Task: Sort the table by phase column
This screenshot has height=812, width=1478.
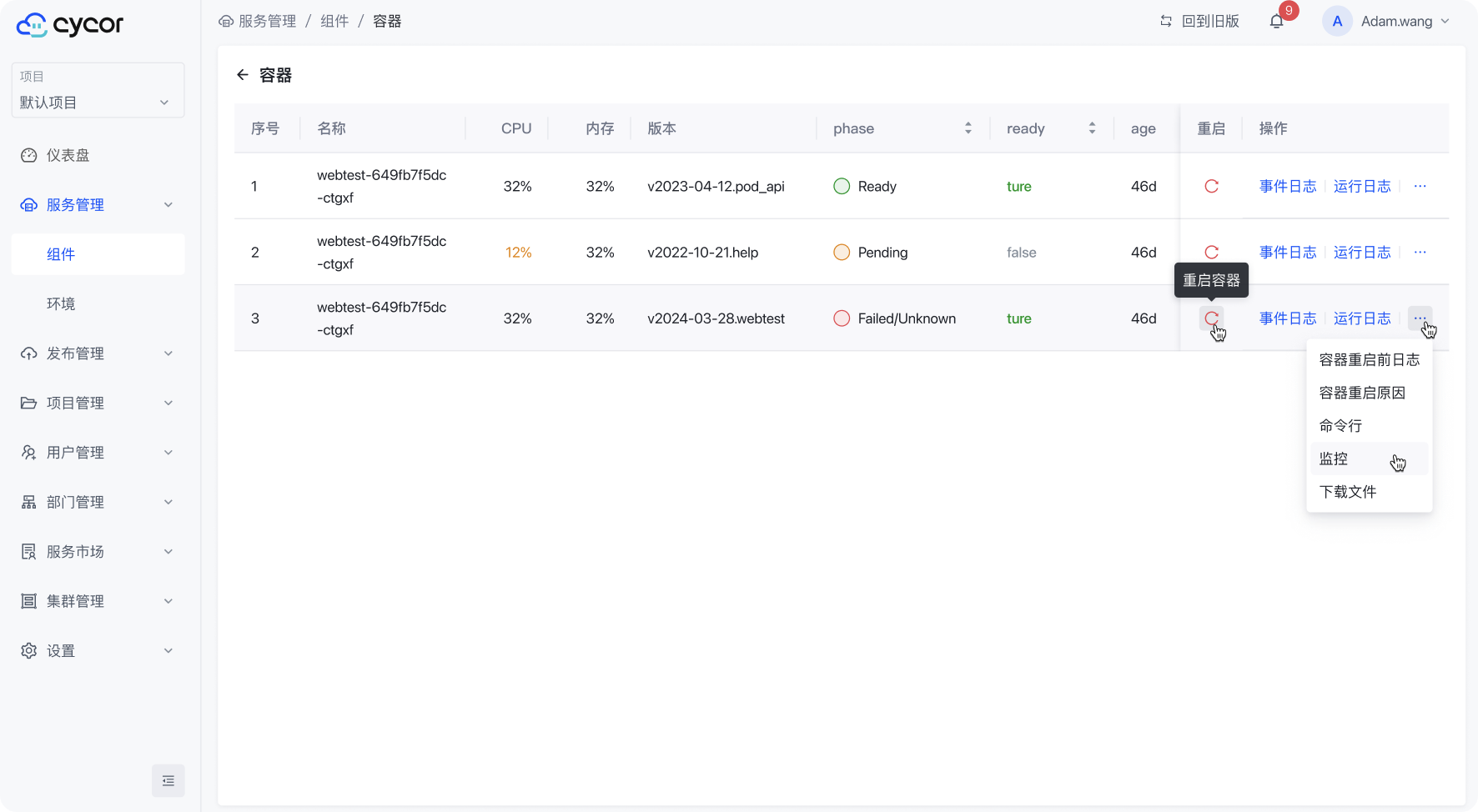Action: tap(968, 128)
